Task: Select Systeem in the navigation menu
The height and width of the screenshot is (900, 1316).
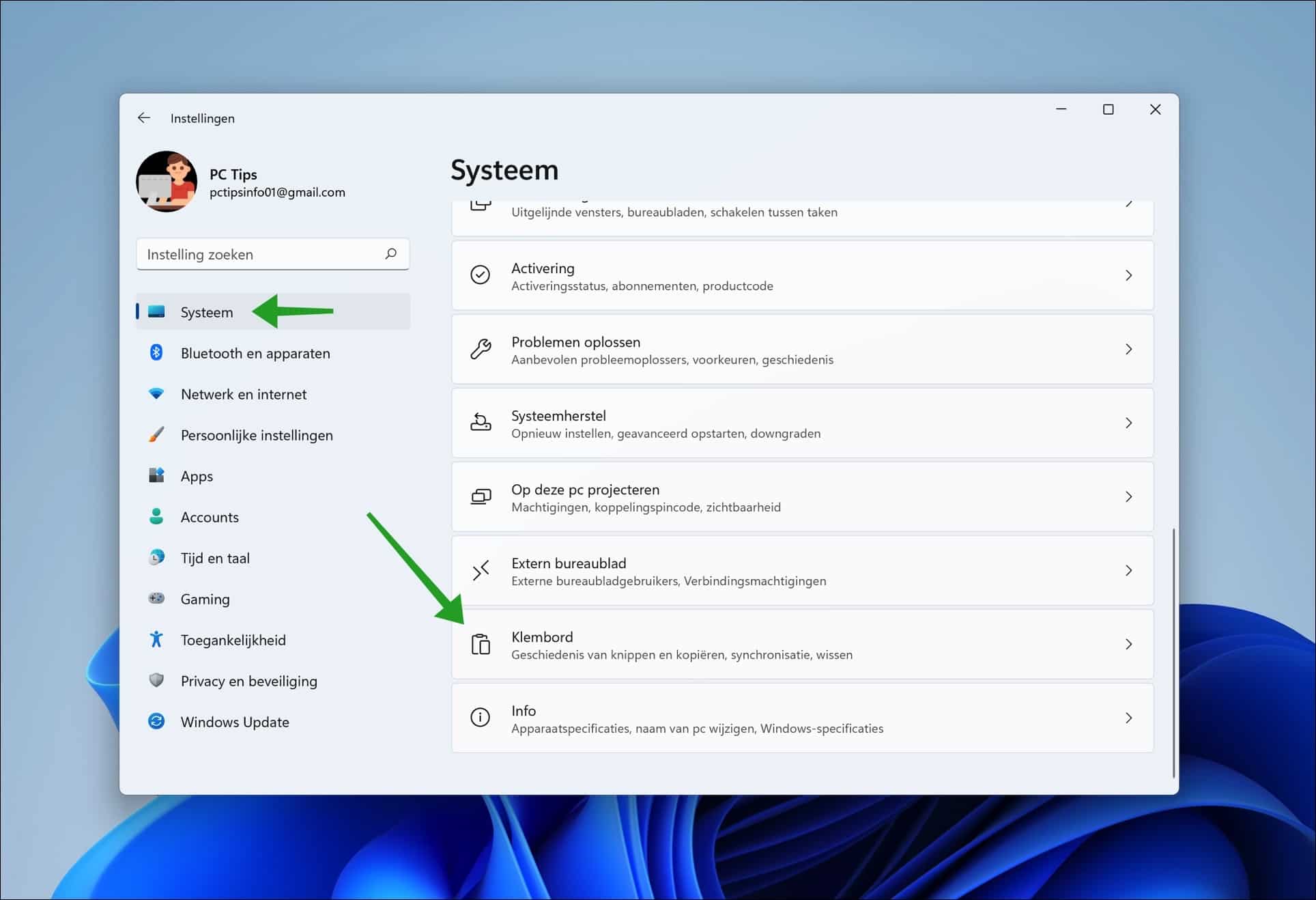Action: tap(205, 312)
